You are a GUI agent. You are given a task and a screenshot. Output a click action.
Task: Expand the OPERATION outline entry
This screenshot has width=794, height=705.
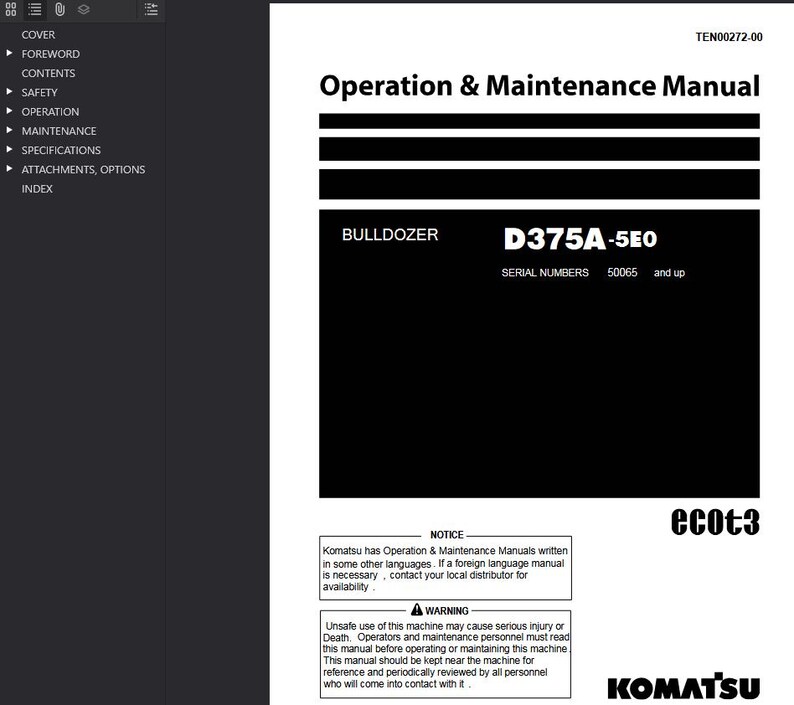9,111
